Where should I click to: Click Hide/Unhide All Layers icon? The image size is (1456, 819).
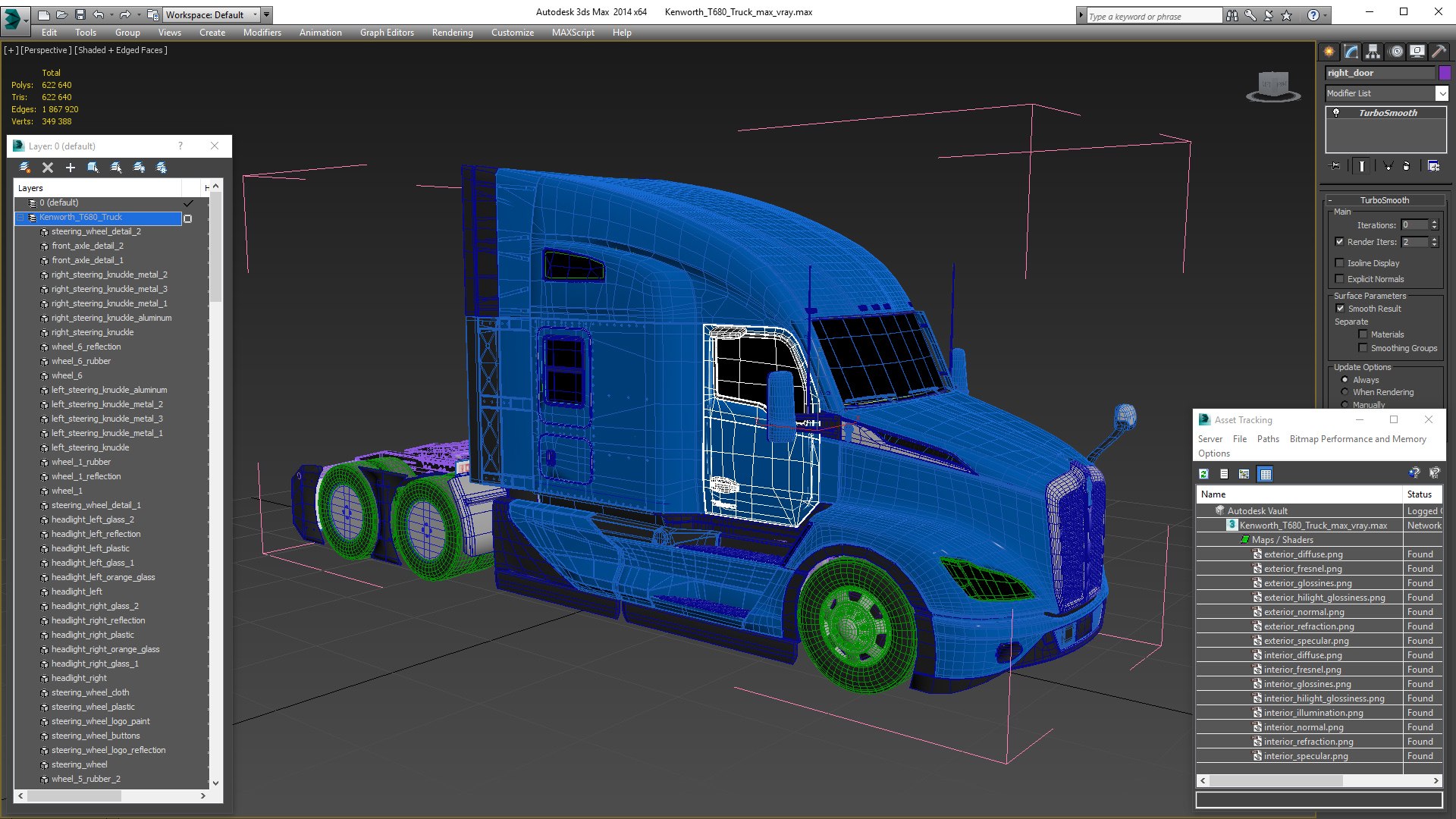[139, 168]
